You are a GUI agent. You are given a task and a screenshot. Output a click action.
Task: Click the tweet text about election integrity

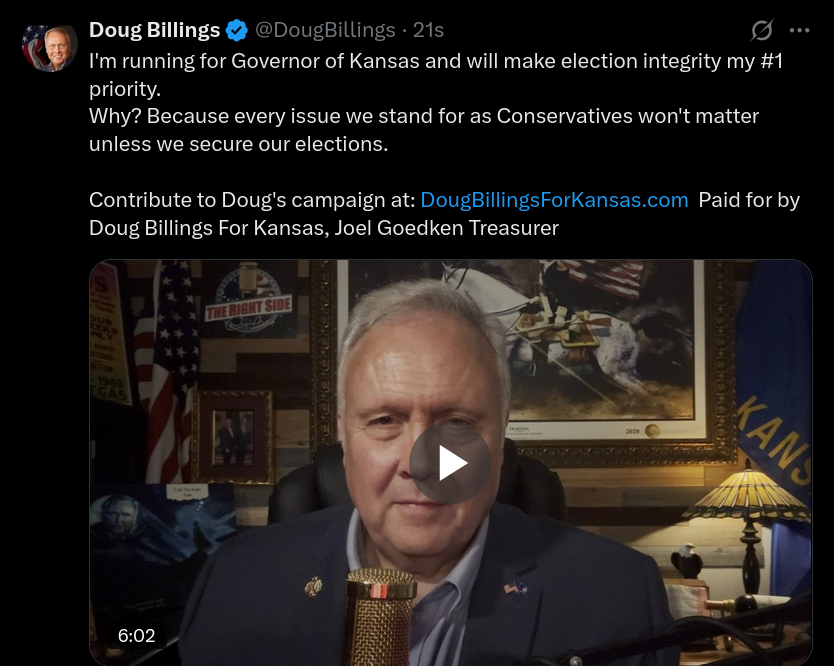click(436, 102)
